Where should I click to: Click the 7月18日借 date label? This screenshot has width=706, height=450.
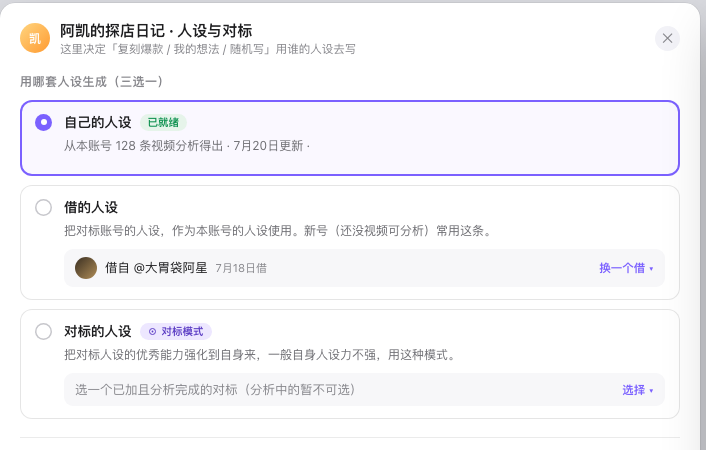(241, 268)
